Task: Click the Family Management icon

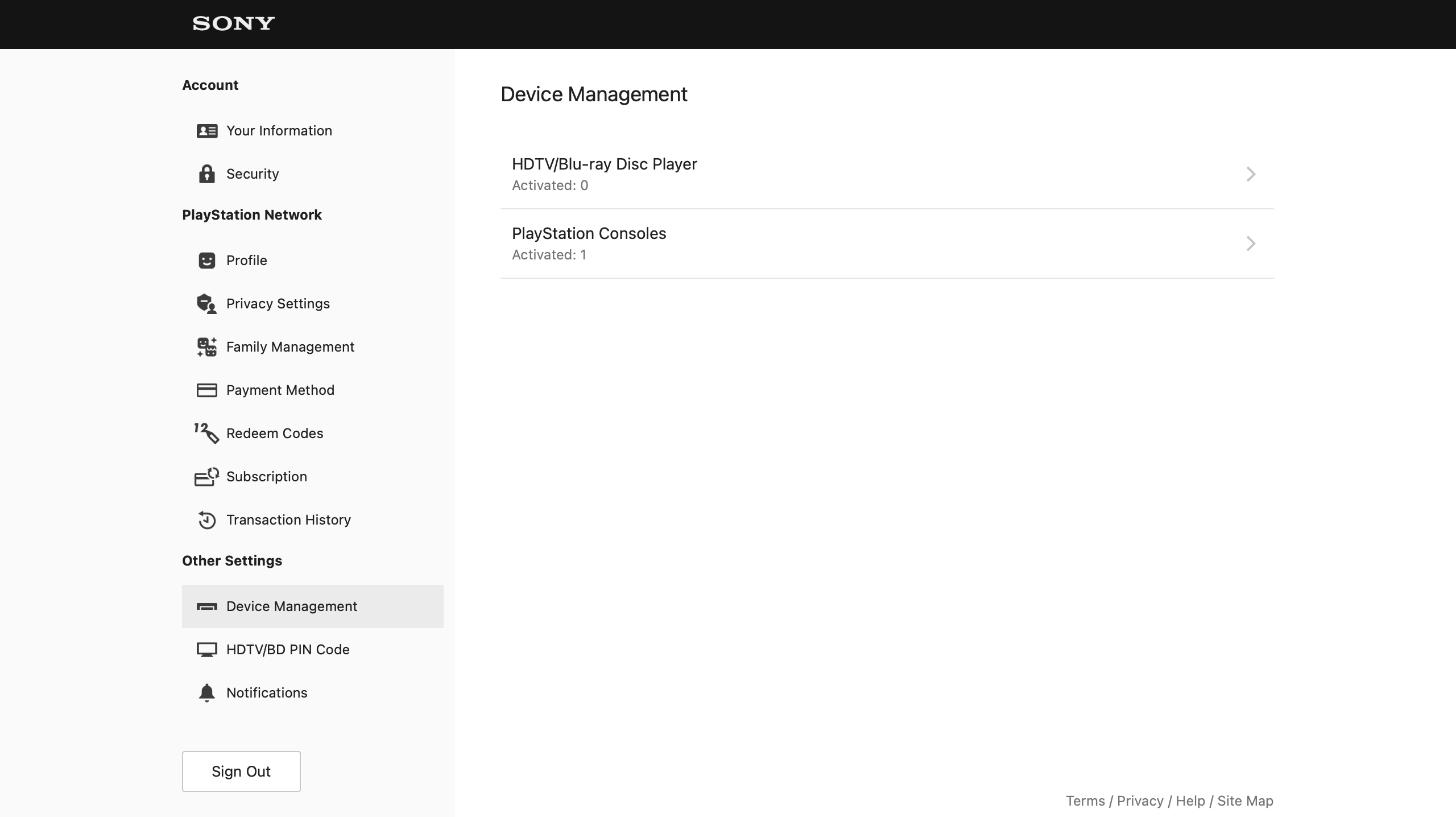Action: click(x=206, y=347)
